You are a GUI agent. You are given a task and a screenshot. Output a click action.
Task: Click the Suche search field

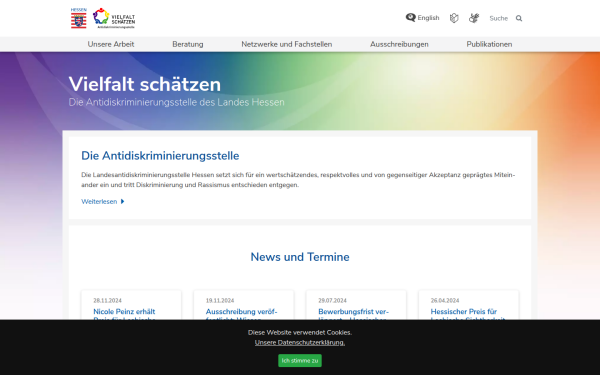499,18
